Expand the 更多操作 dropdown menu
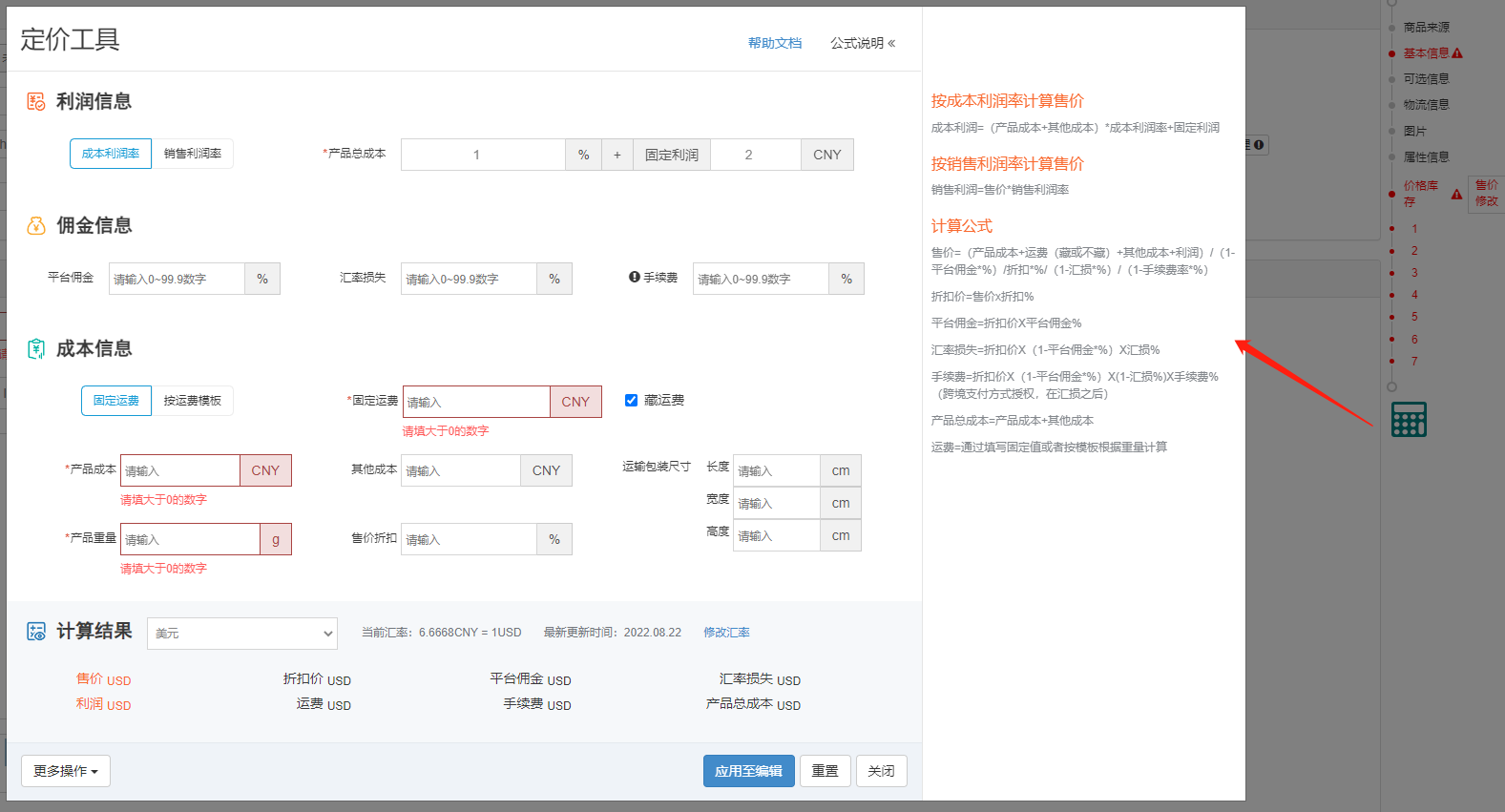 coord(66,771)
